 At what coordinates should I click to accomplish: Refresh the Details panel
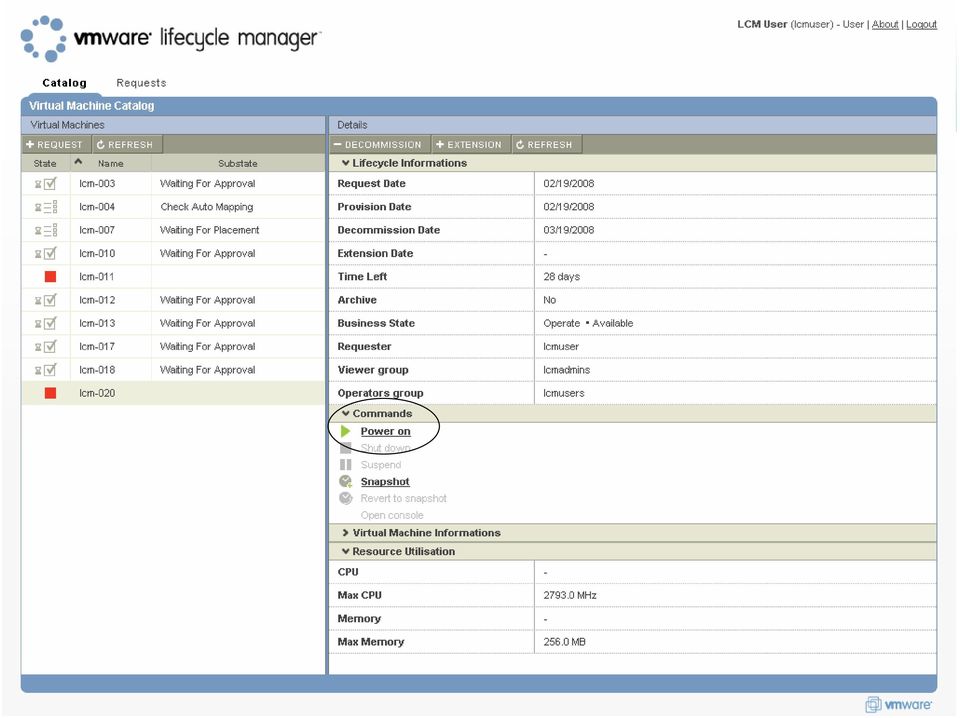tap(544, 144)
